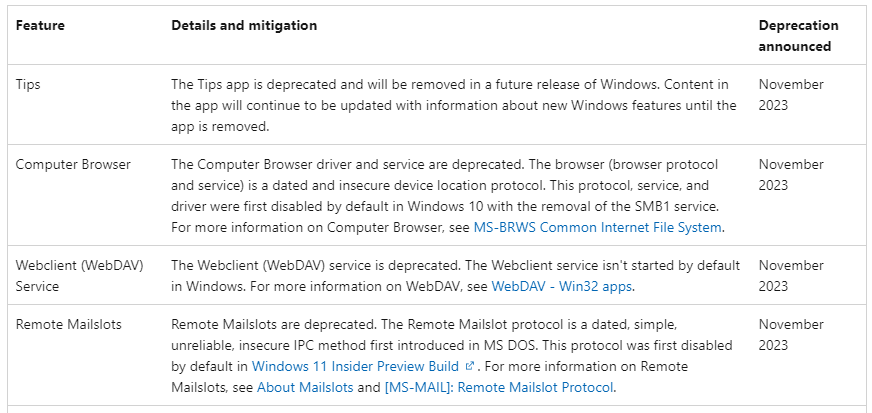Image resolution: width=872 pixels, height=413 pixels.
Task: Click the November 2023 date in Computer Browser row
Action: click(791, 174)
